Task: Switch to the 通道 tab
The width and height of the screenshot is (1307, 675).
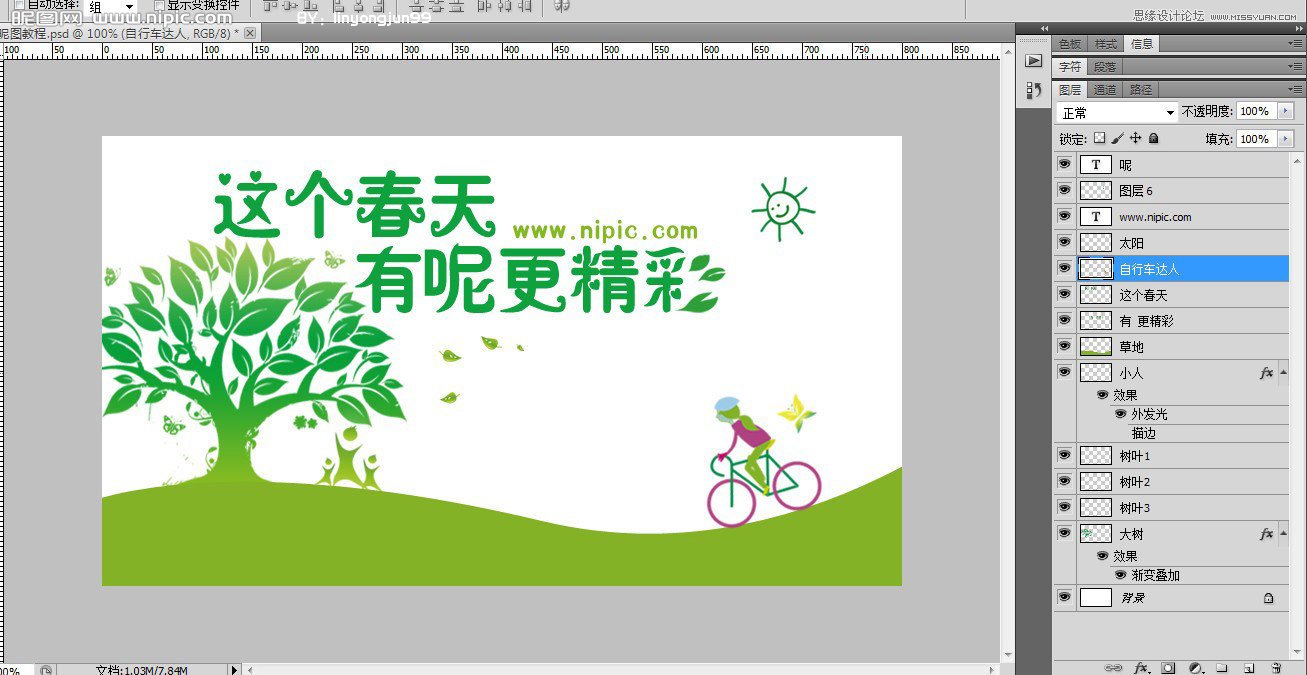Action: [x=1106, y=89]
